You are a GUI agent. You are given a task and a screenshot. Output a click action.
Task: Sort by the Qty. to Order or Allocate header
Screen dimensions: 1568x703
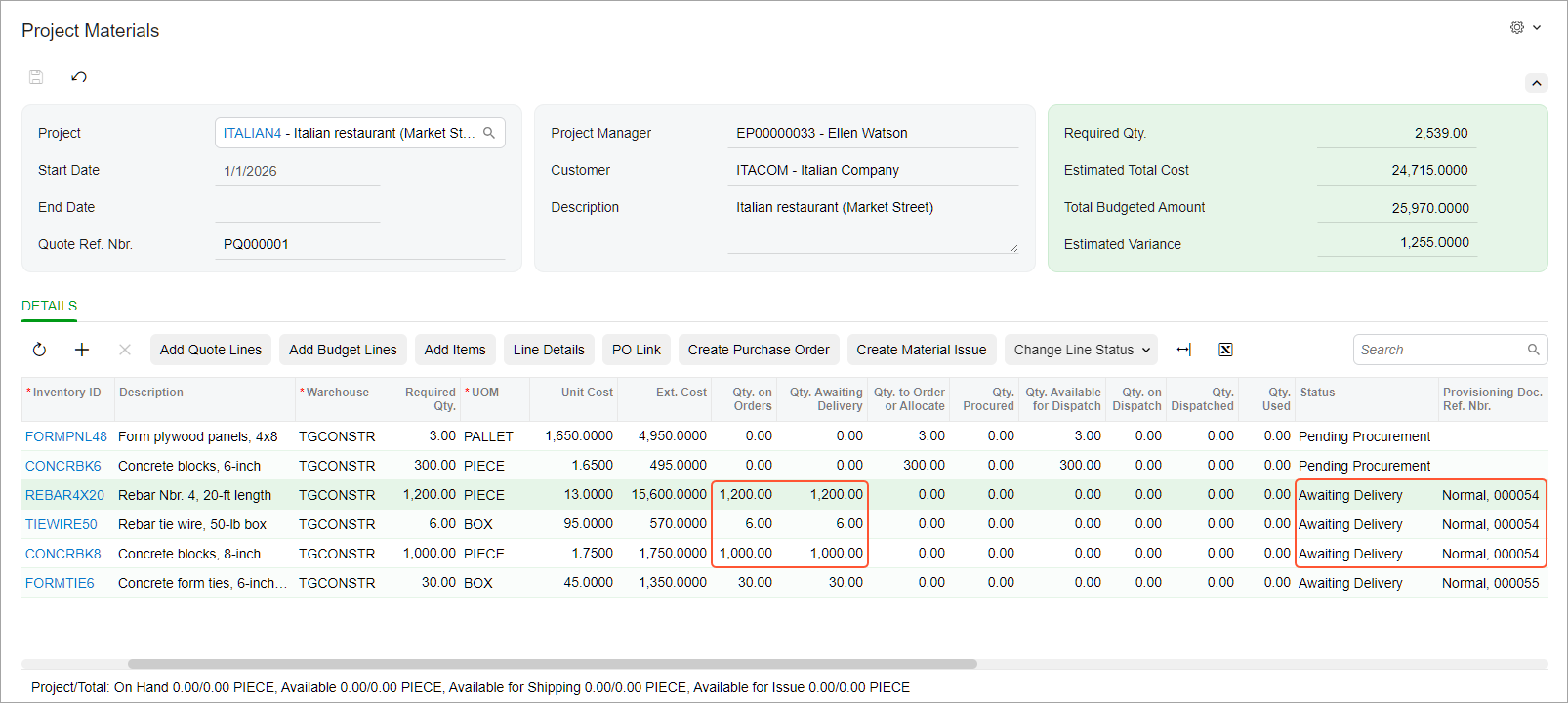909,399
